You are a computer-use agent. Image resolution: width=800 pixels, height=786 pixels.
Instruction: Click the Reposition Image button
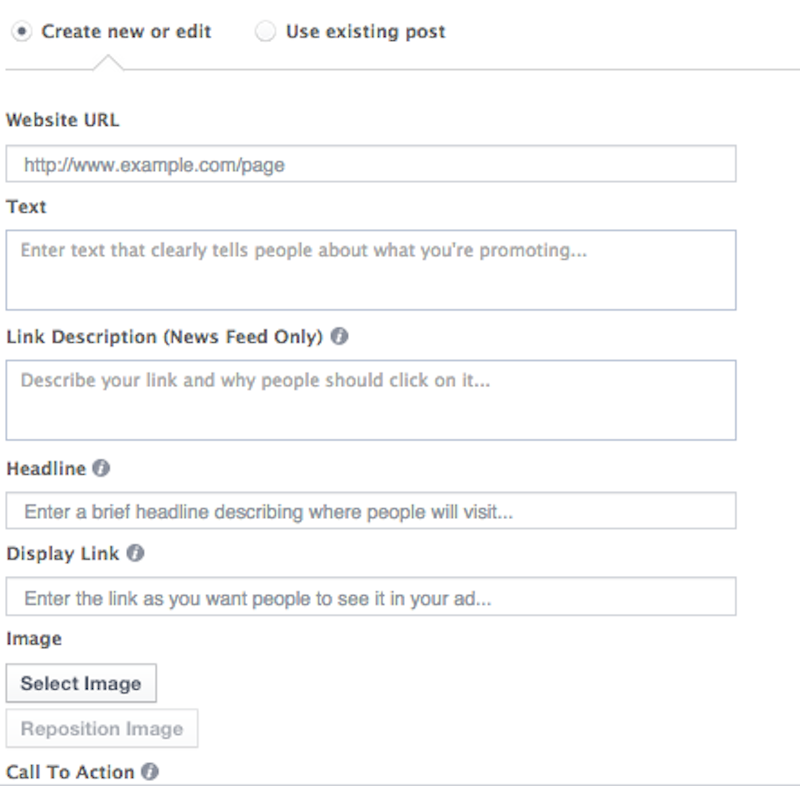pyautogui.click(x=102, y=728)
